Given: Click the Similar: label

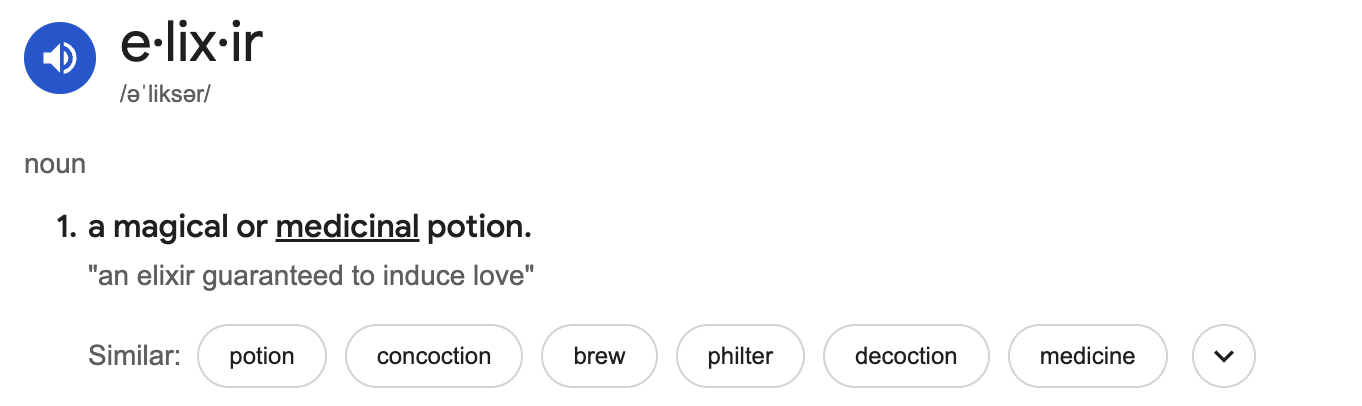Looking at the screenshot, I should [x=135, y=356].
